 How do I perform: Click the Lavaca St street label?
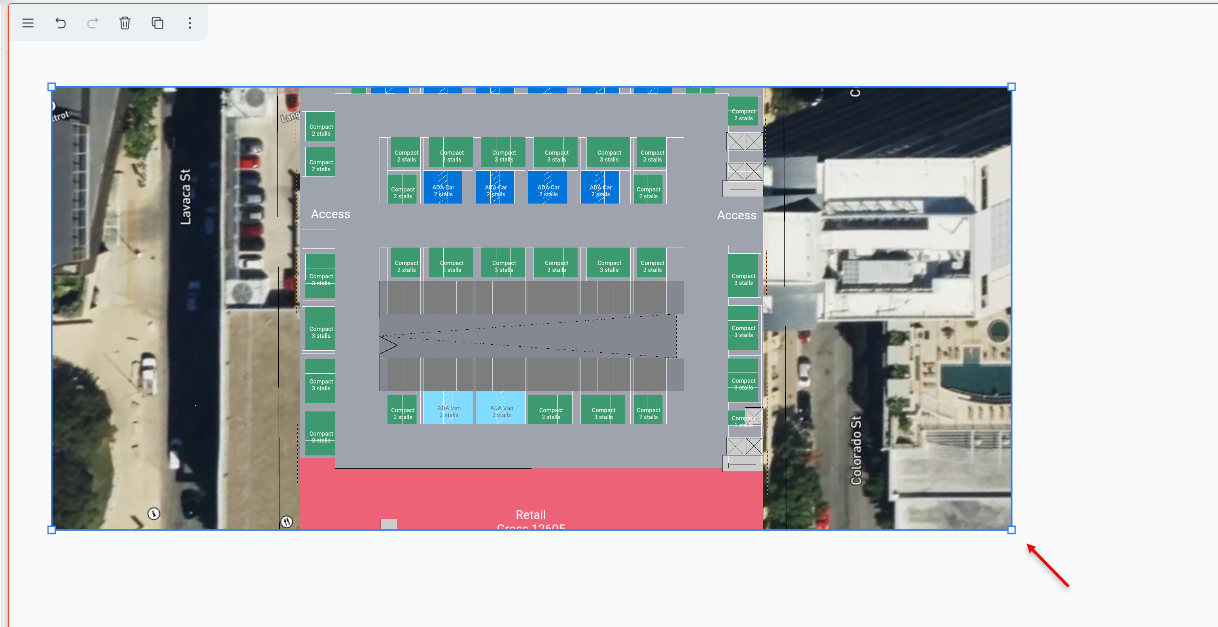(185, 196)
